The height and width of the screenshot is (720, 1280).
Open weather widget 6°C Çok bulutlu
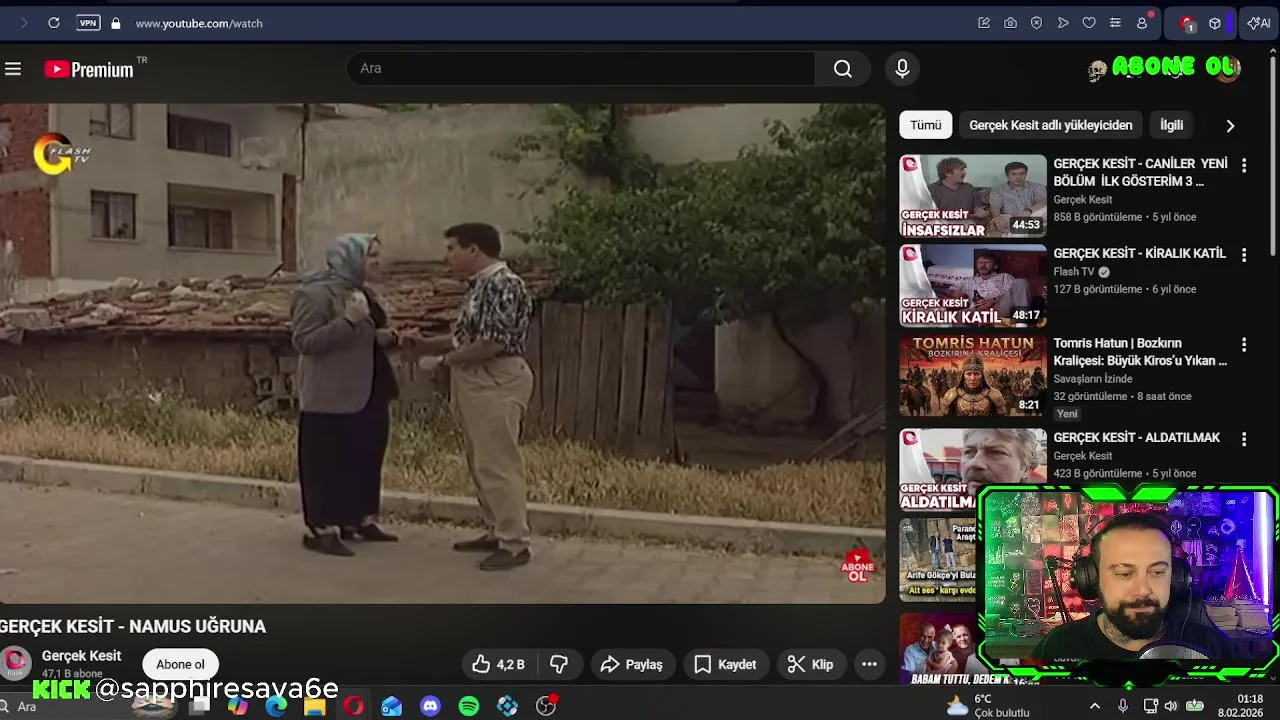pos(988,706)
